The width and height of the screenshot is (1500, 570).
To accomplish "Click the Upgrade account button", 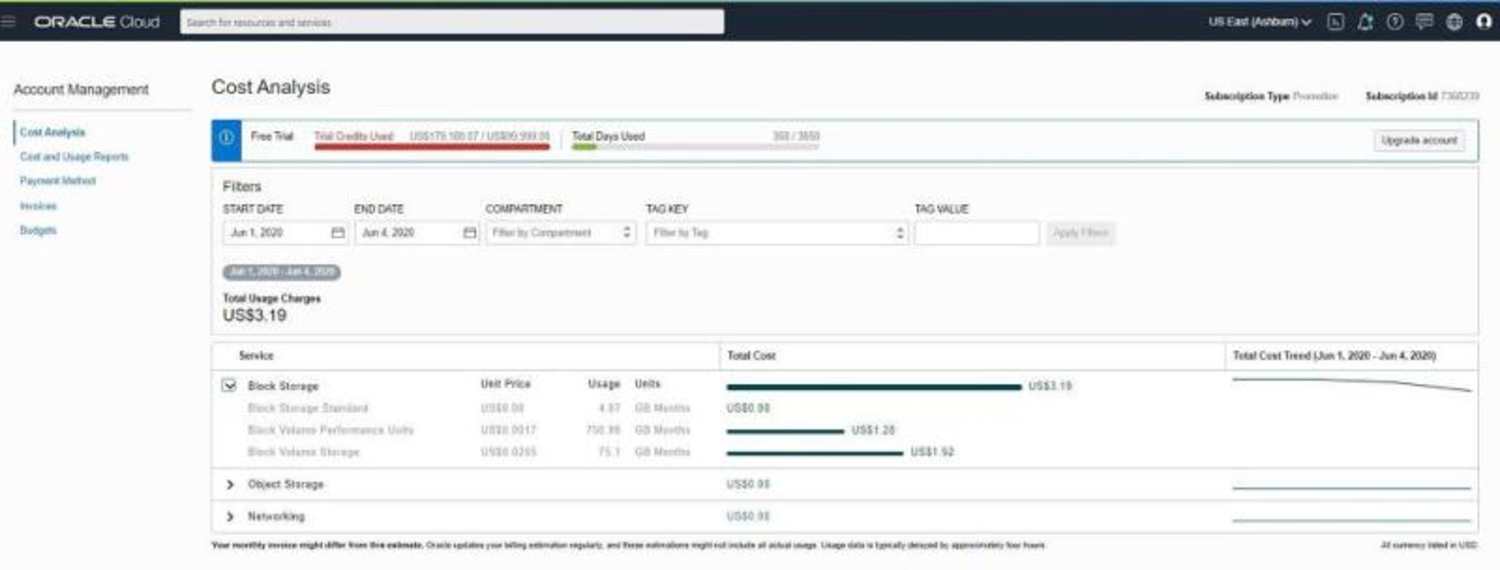I will pos(1419,141).
